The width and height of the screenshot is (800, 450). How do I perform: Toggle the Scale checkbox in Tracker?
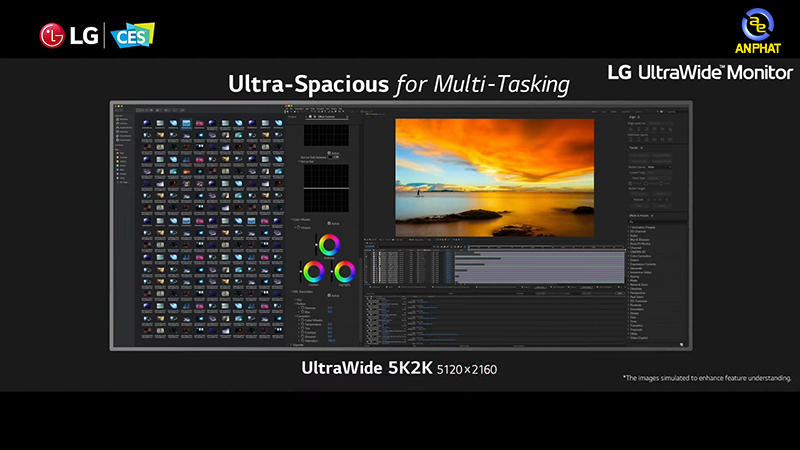click(661, 184)
